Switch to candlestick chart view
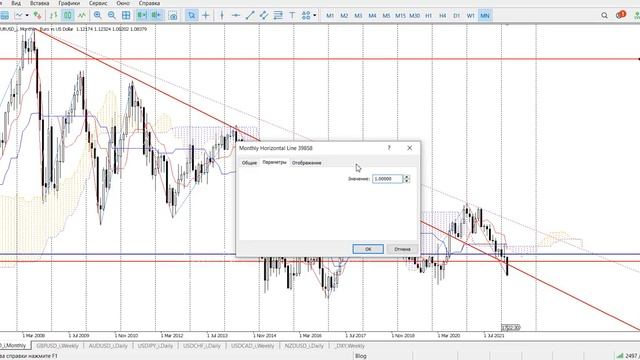Image resolution: width=640 pixels, height=360 pixels. coord(67,16)
